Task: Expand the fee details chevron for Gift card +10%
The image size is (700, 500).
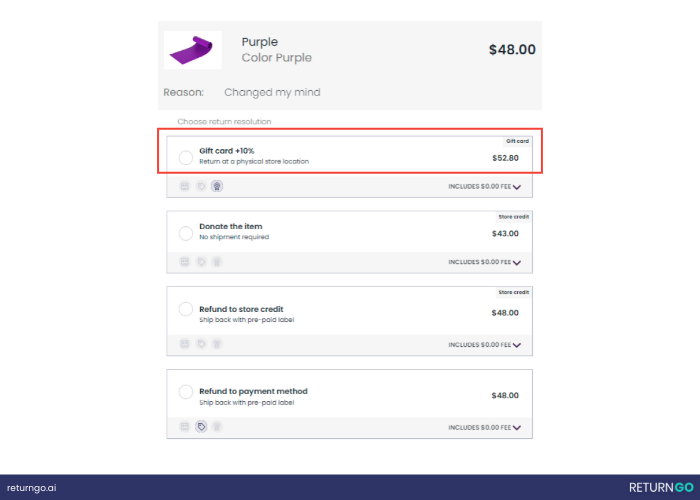Action: pos(516,187)
